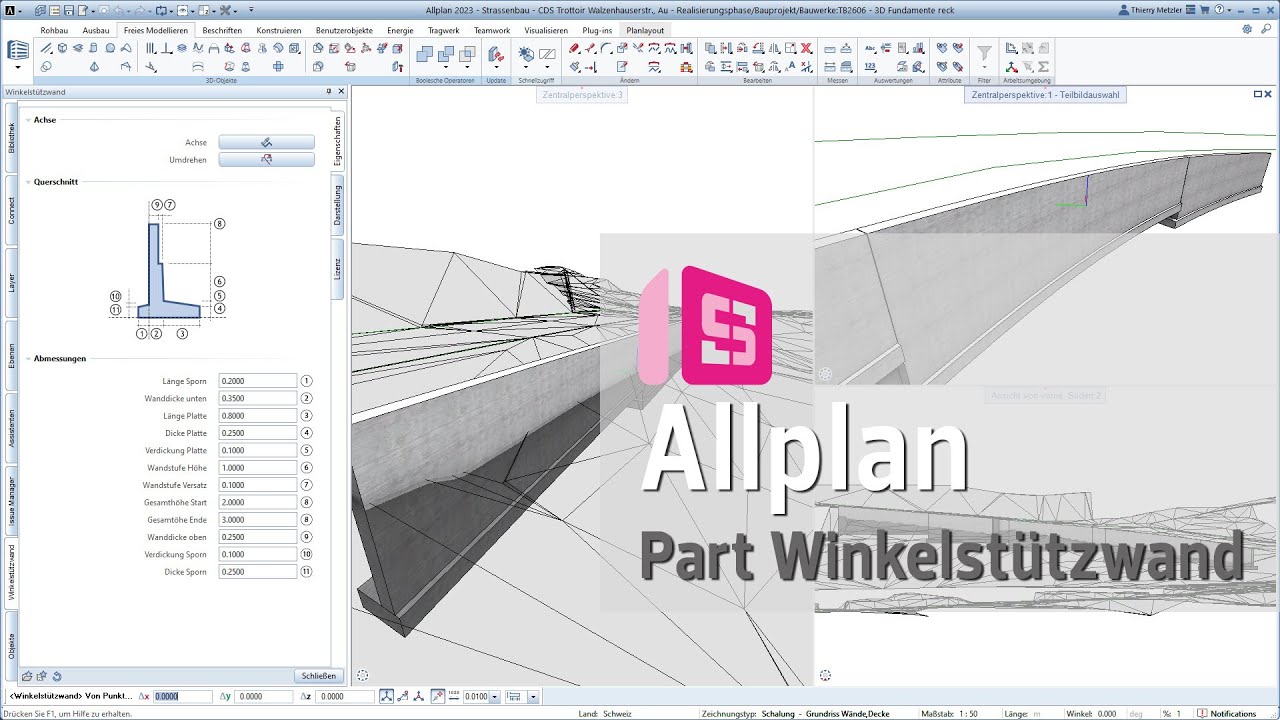Click the Save icon in quick access toolbar
Screen dimensions: 1280x720
coord(69,10)
